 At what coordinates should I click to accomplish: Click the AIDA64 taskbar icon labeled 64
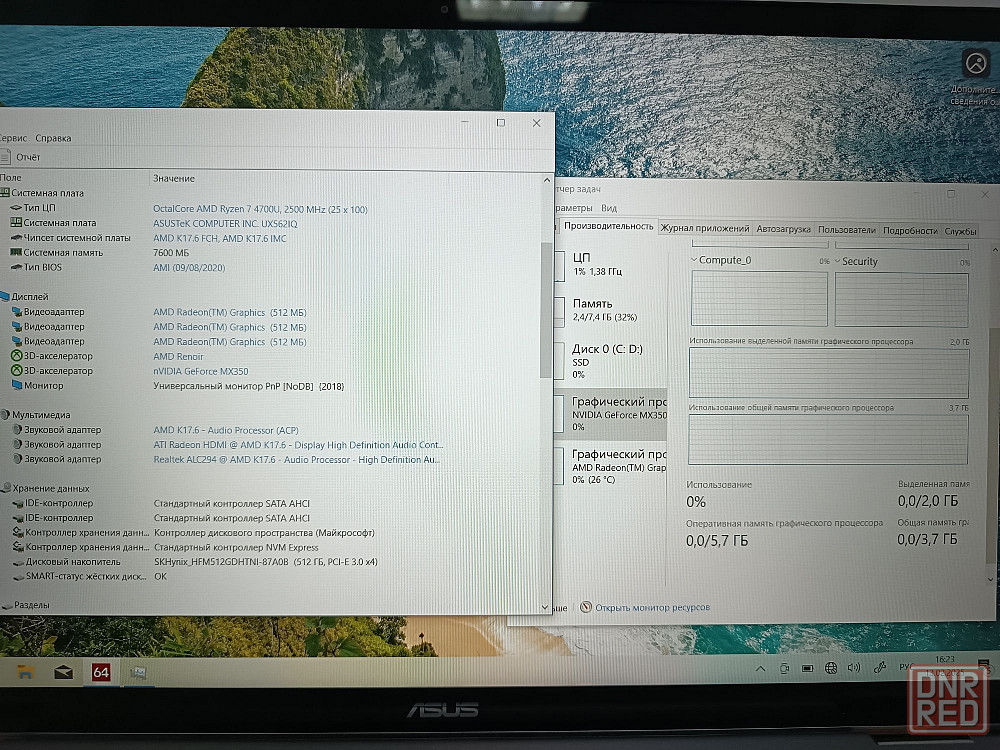tap(101, 672)
